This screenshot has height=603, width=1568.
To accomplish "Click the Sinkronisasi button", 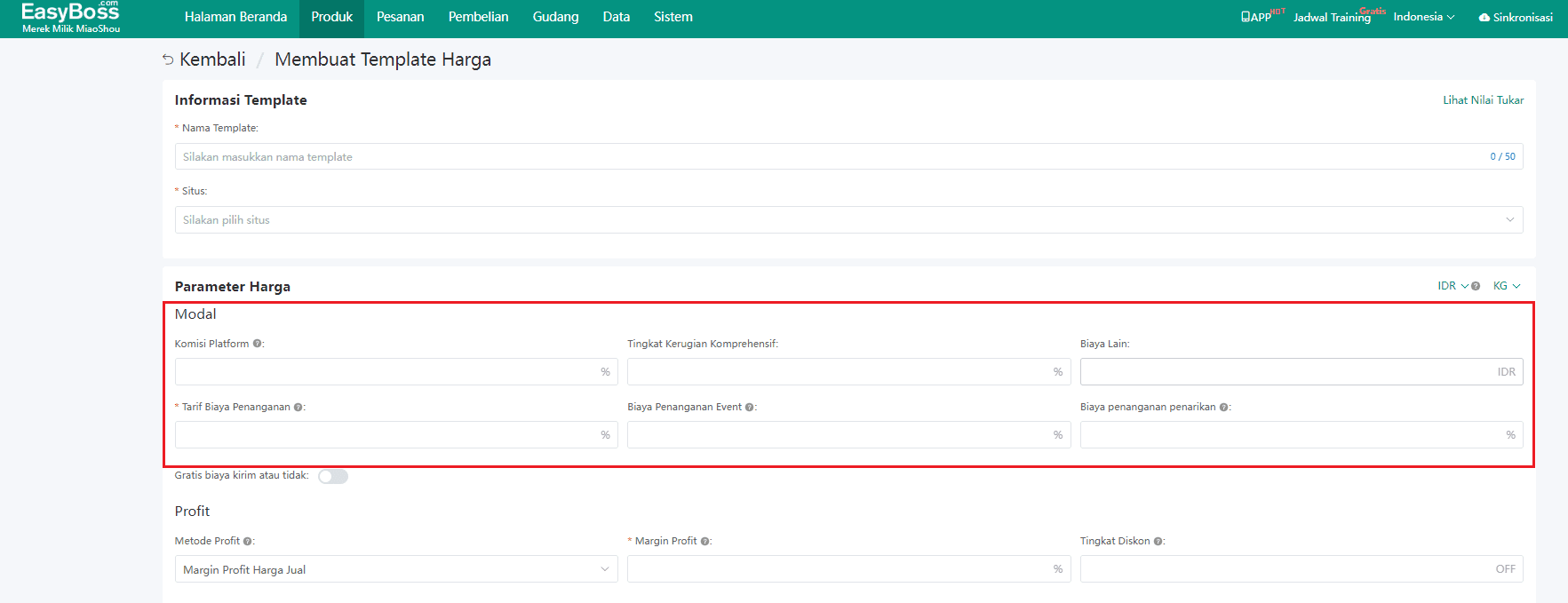I will click(x=1516, y=17).
